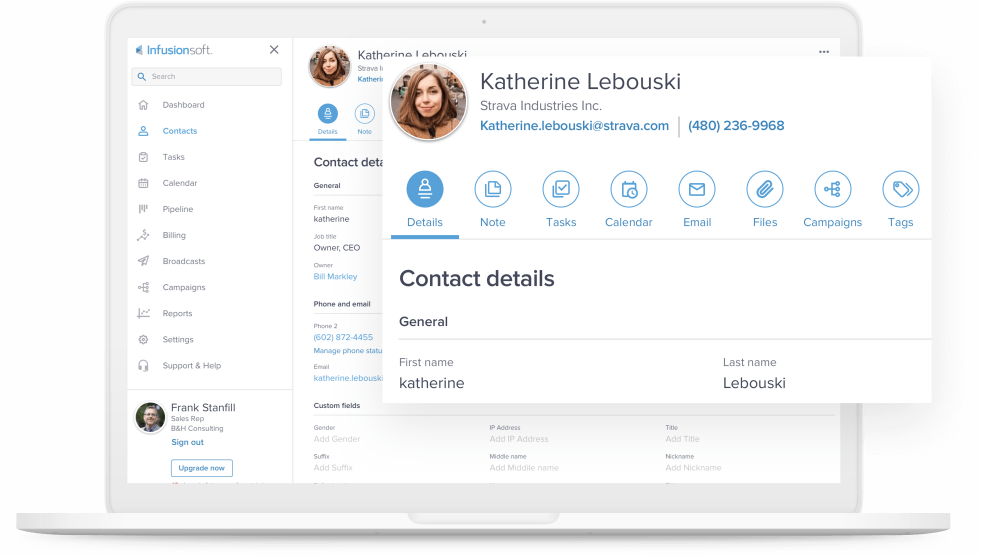Click the Calendar icon in sidebar
The image size is (981, 556).
point(143,183)
